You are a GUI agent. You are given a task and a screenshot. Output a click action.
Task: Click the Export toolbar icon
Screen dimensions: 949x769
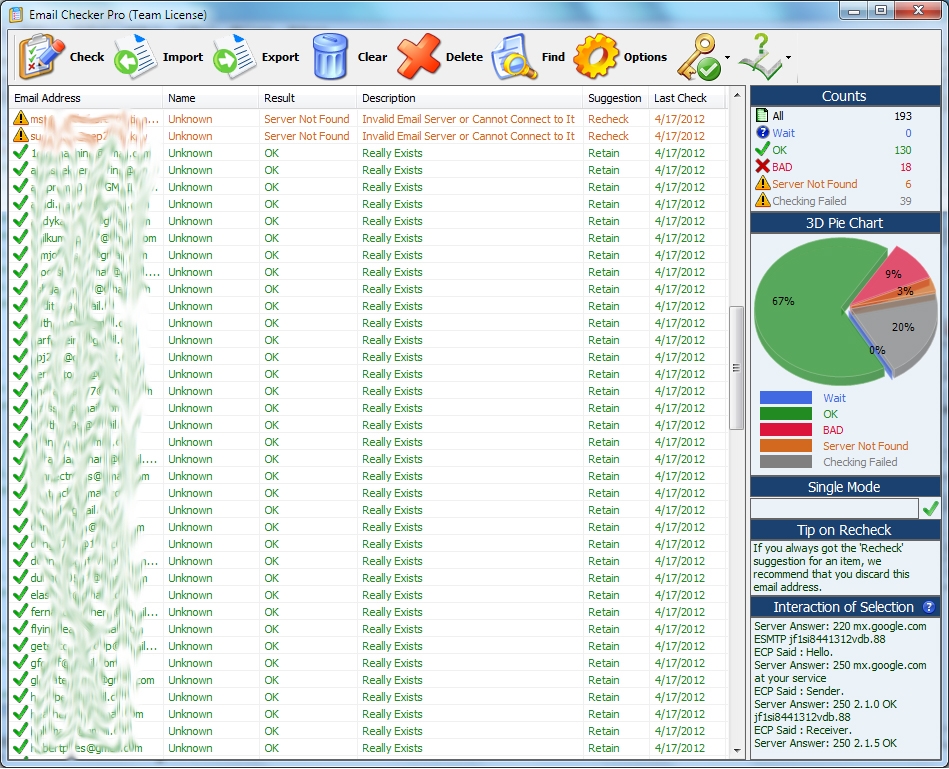[x=235, y=57]
